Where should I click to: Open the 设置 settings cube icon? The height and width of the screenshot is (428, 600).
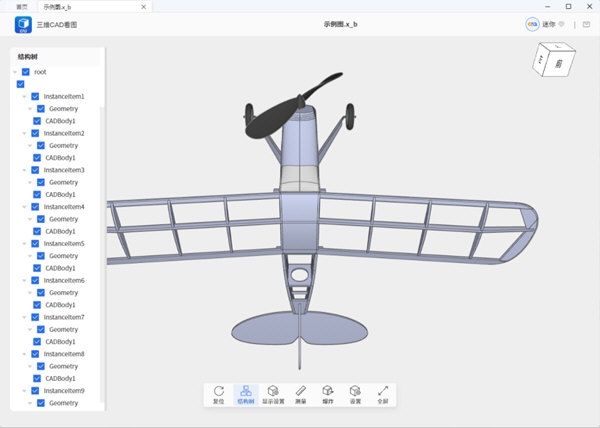click(x=355, y=394)
